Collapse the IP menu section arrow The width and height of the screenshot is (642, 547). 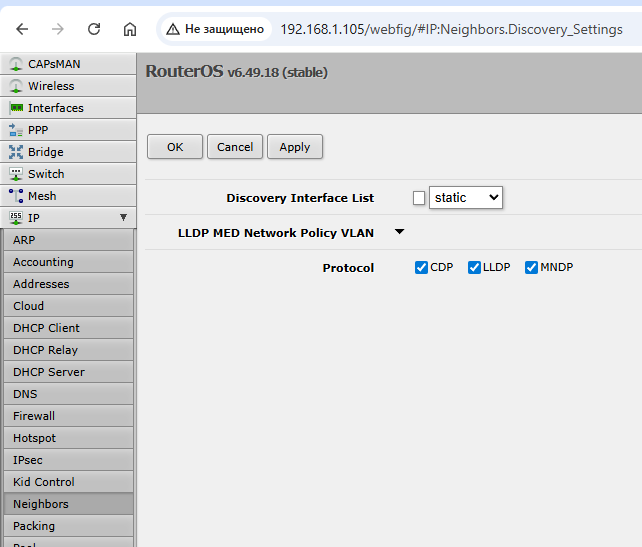coord(123,217)
